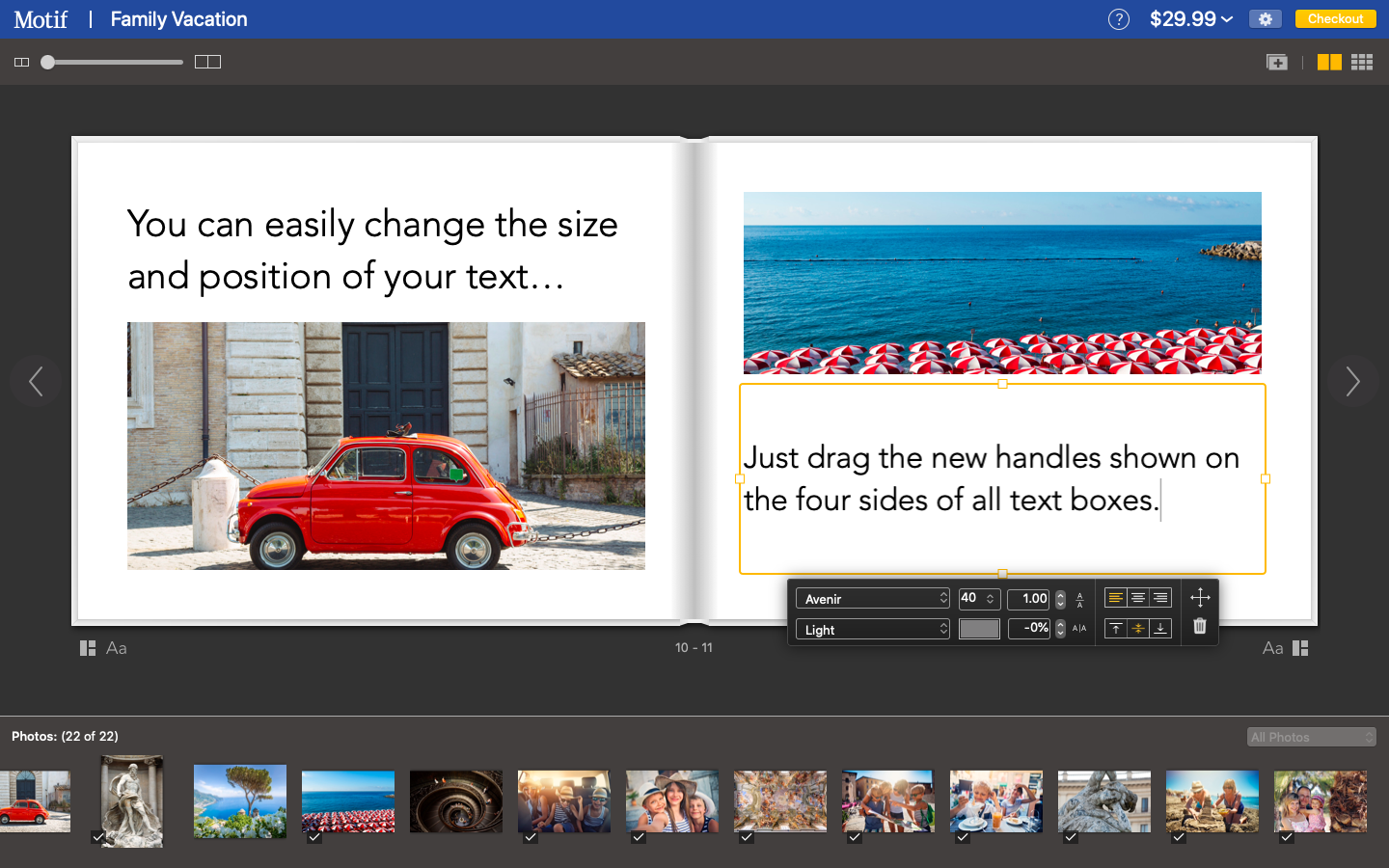Open the All Photos filter dropdown
Screen dimensions: 1389x868
click(1310, 736)
